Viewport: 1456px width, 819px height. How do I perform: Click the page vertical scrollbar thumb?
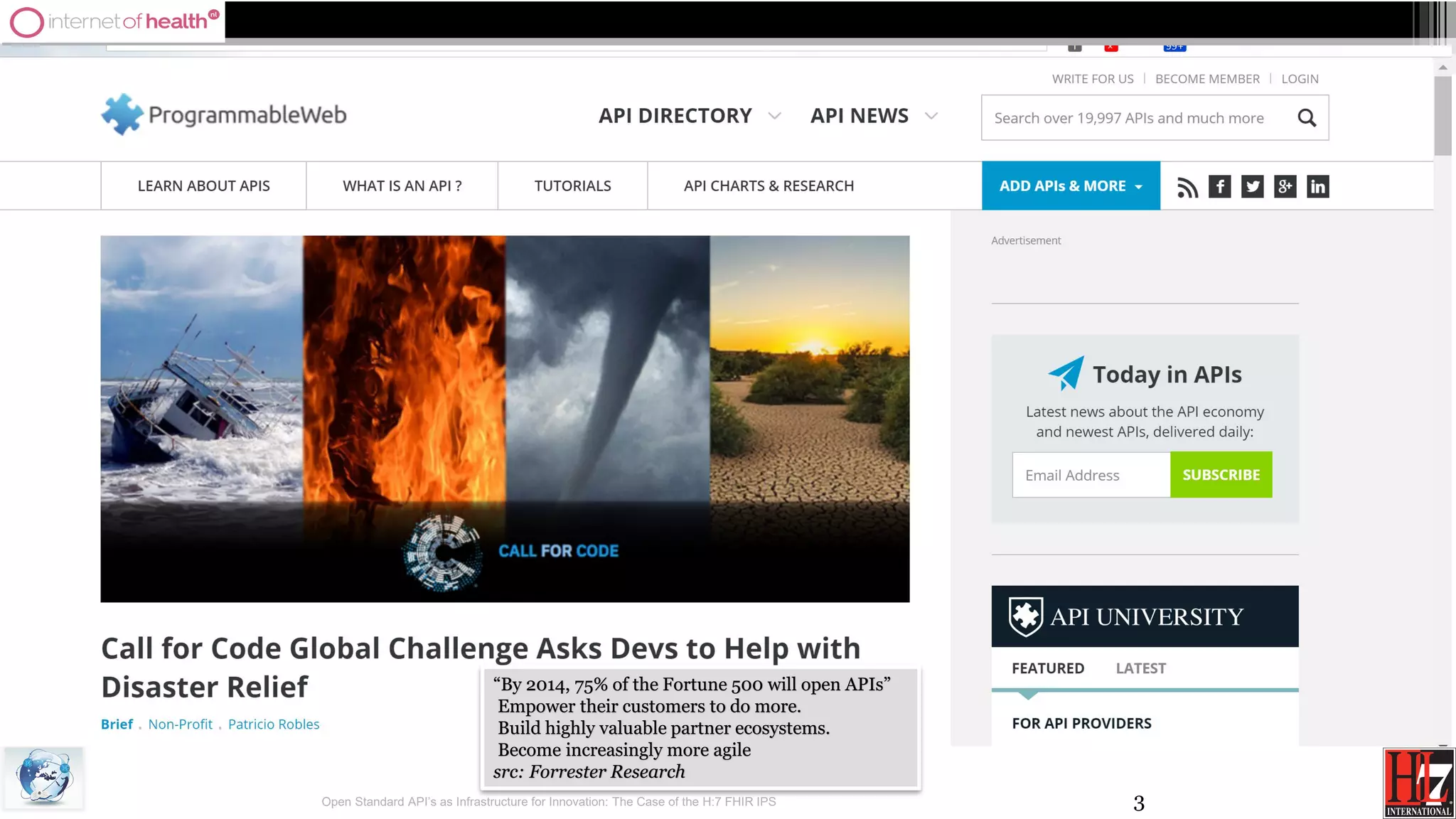tap(1442, 116)
